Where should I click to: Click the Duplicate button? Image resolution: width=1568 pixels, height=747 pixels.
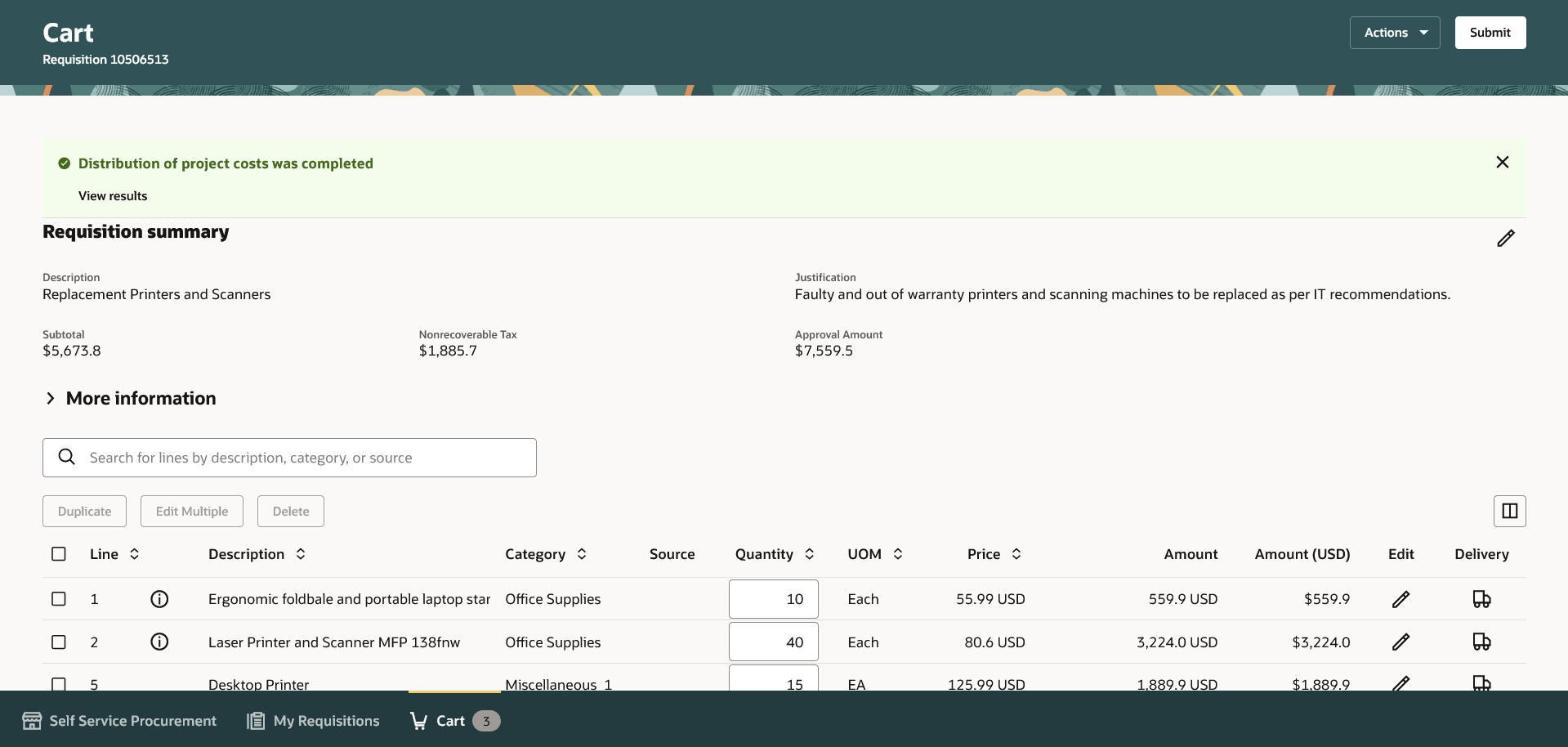[84, 511]
